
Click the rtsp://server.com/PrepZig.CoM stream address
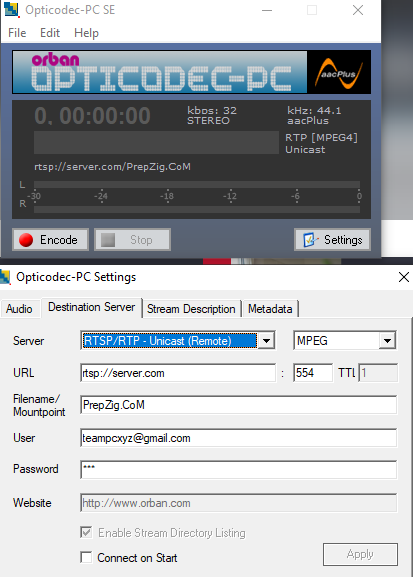[112, 167]
